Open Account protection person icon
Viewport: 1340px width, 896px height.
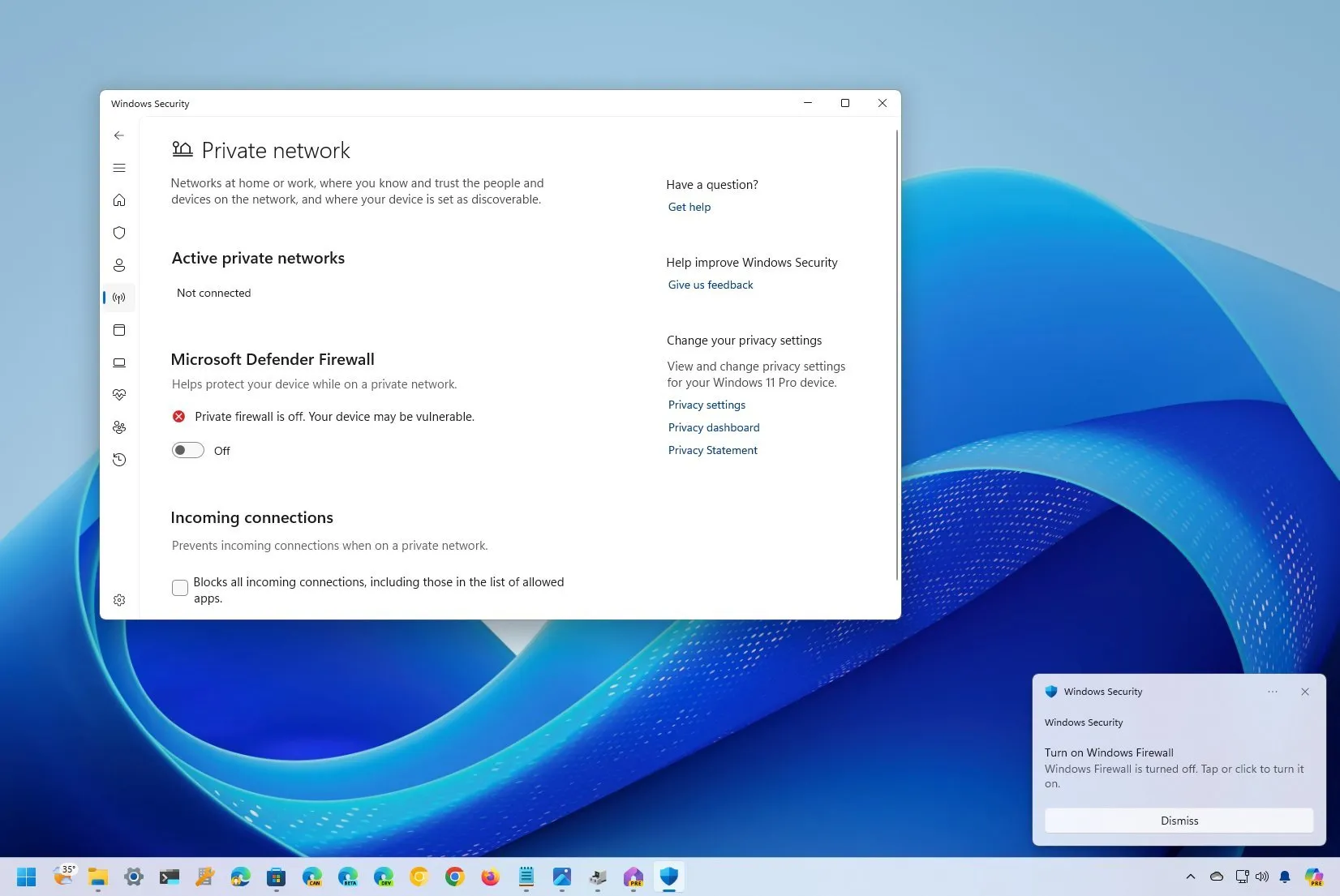[x=119, y=265]
